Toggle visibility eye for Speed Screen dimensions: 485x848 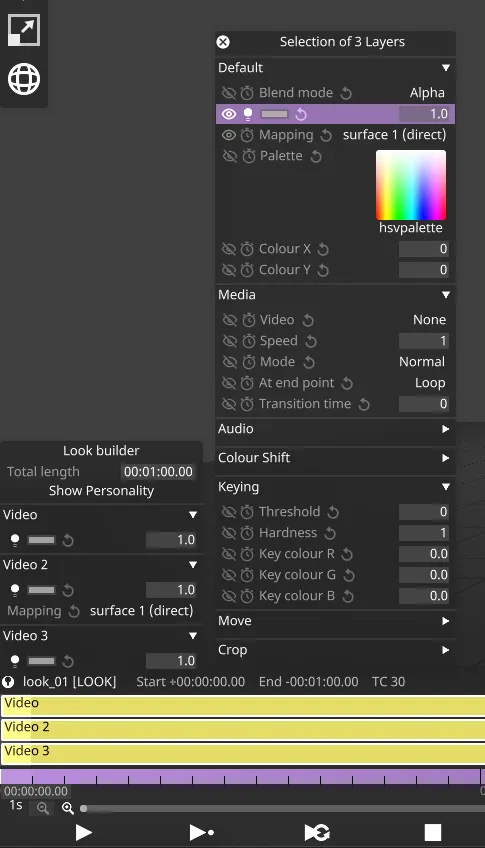coord(229,341)
